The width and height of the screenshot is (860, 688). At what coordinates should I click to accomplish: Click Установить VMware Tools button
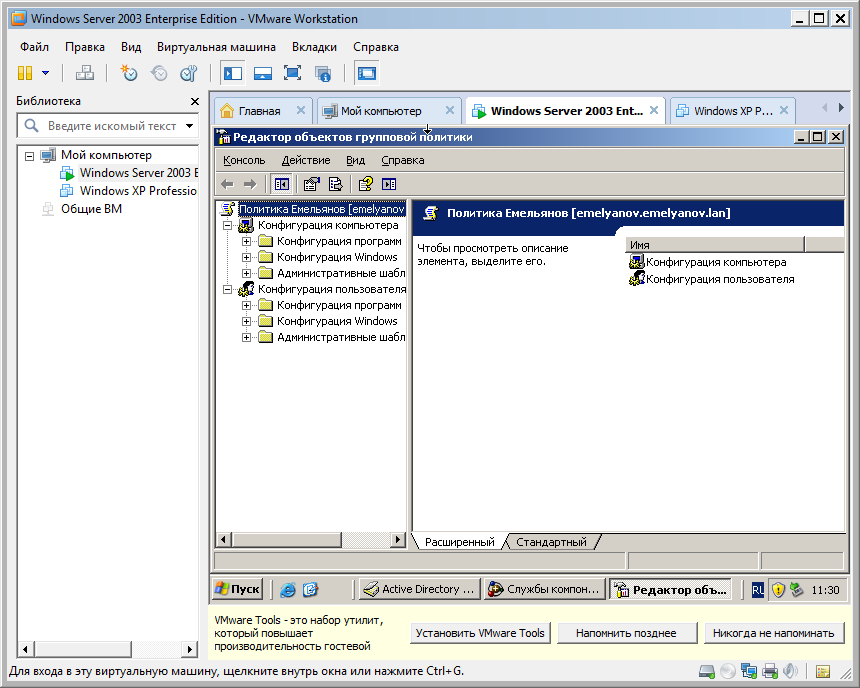tap(480, 633)
